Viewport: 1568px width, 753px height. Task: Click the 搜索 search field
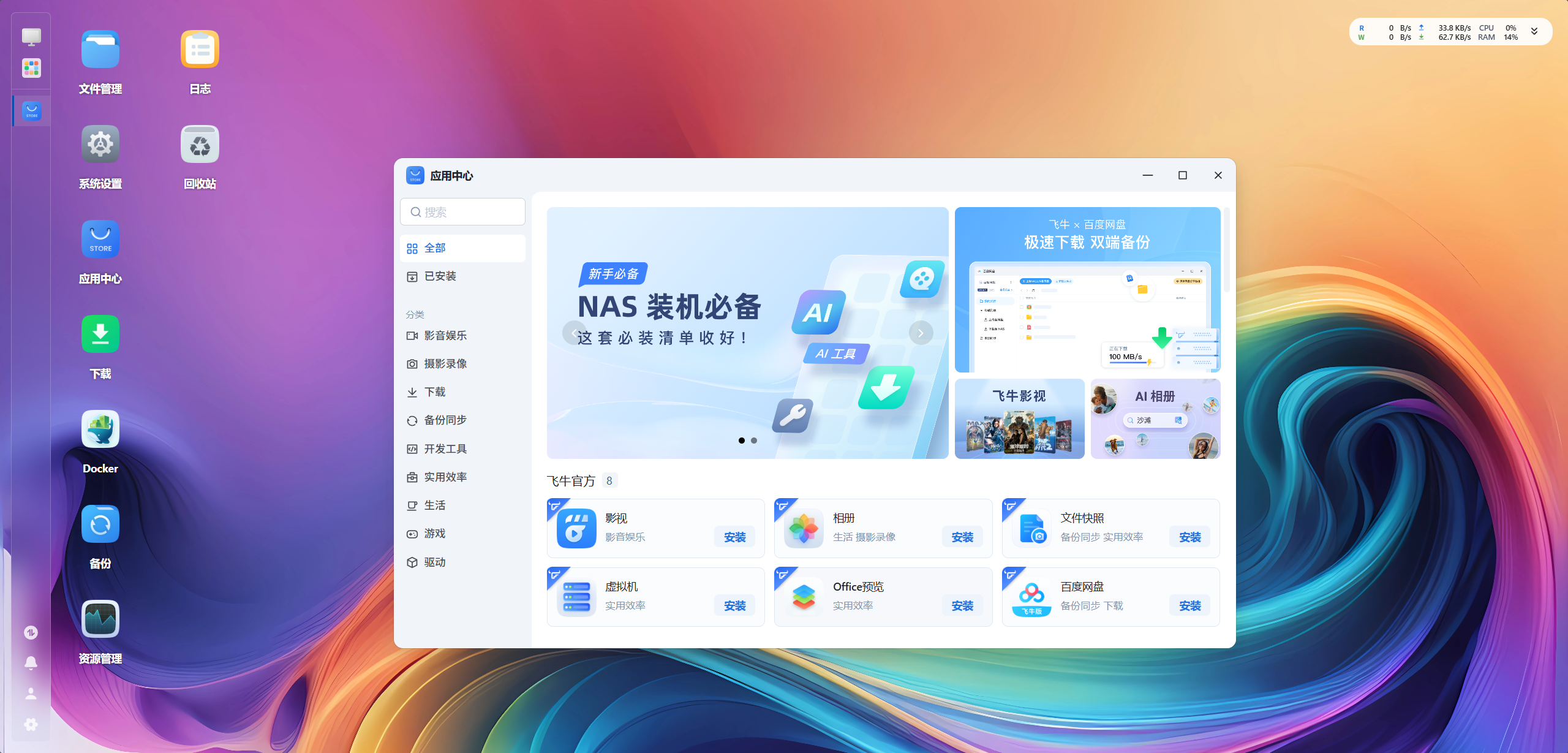[462, 212]
